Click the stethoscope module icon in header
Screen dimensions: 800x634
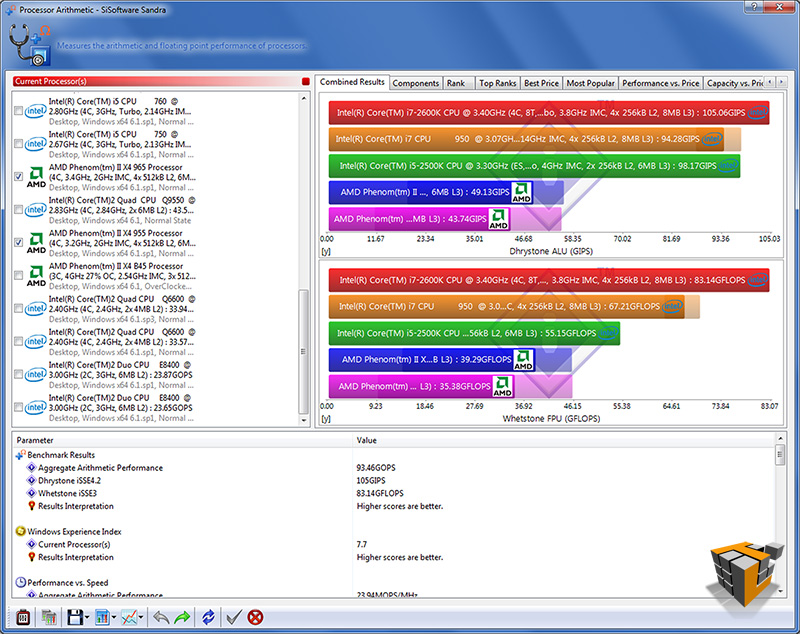click(x=30, y=45)
